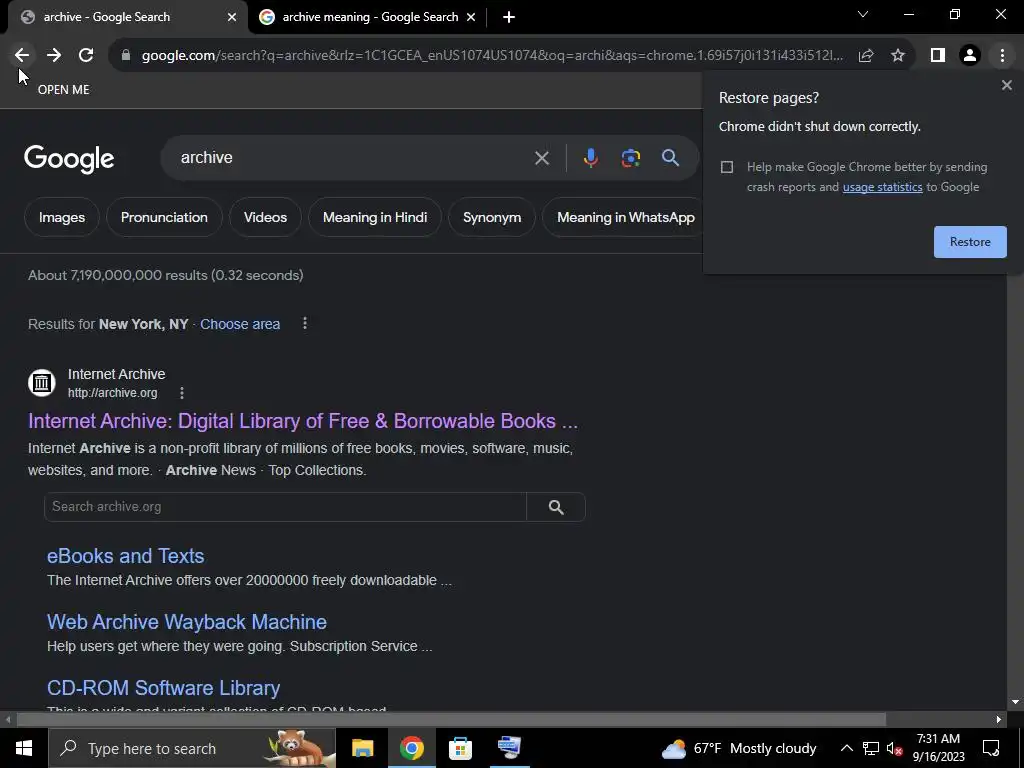Close the 'archive meaning - Google Search' tab
The height and width of the screenshot is (768, 1024).
471,18
